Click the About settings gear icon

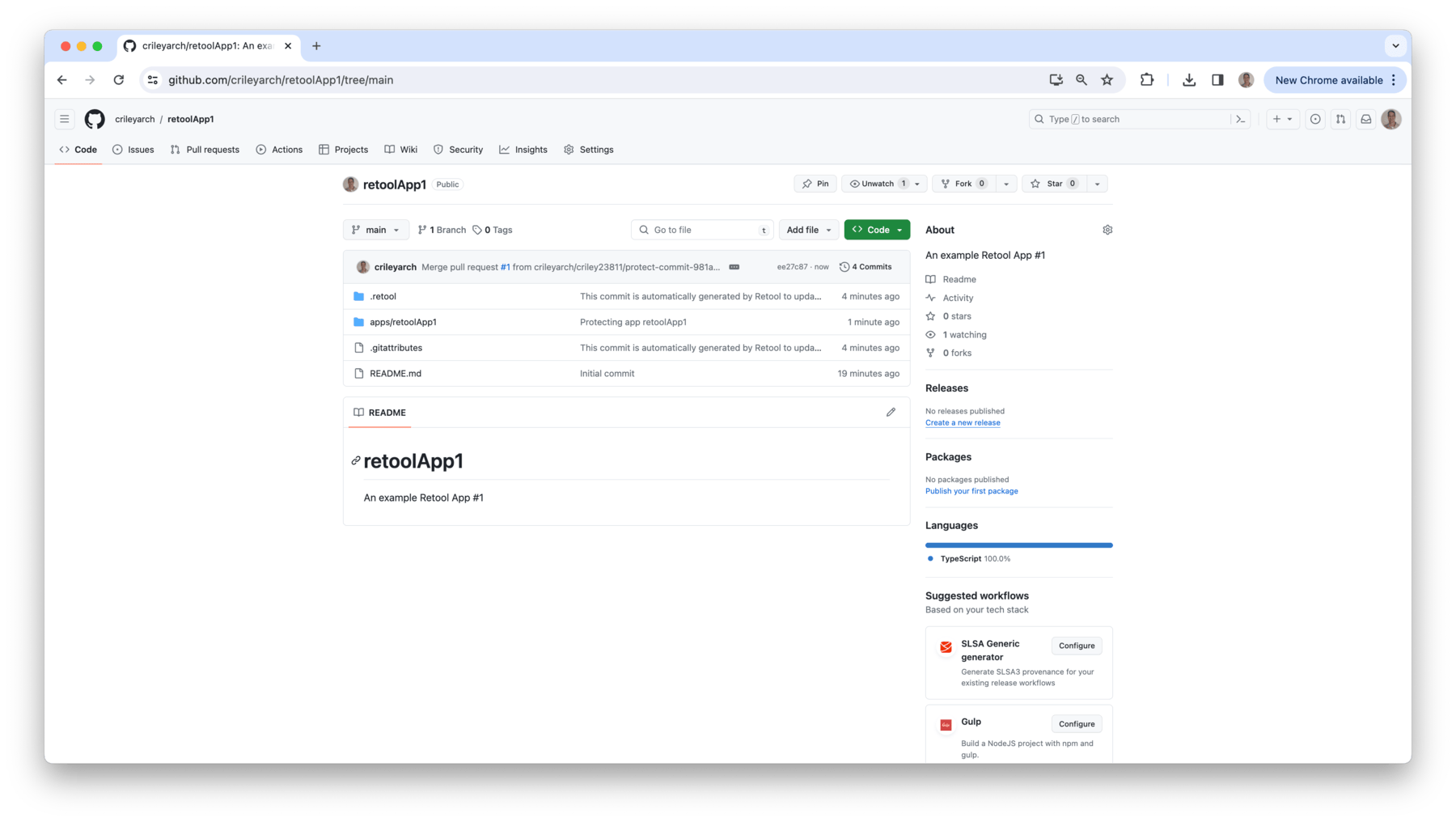coord(1107,230)
